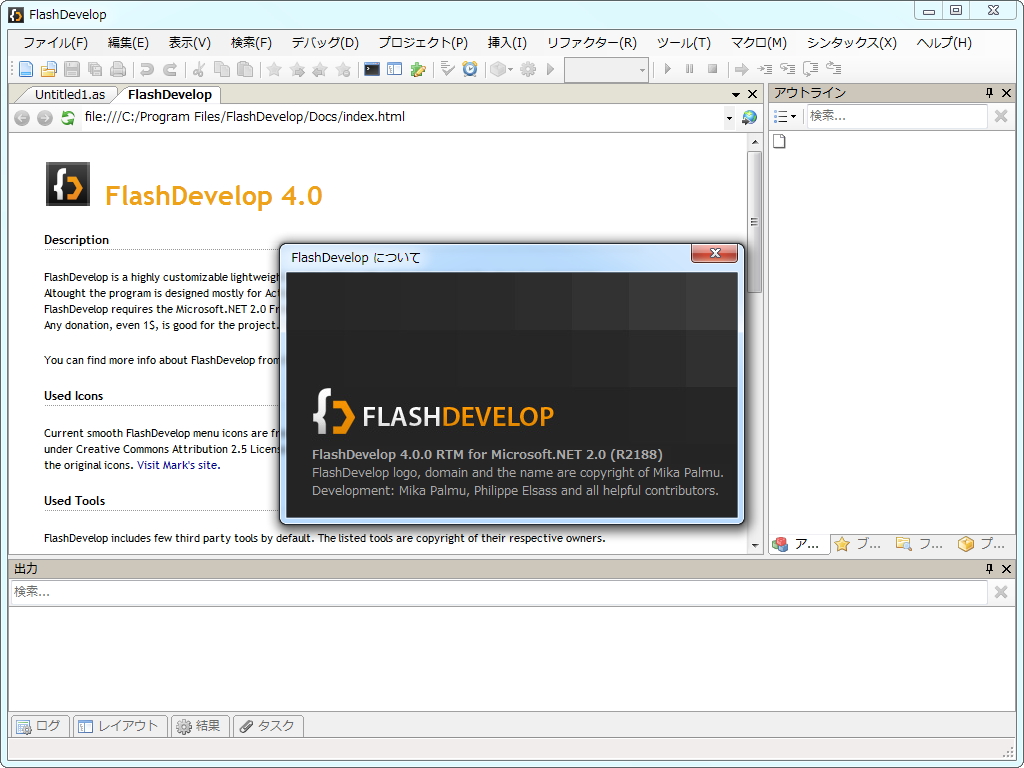Run the project with the Start arrow
This screenshot has height=768, width=1024.
click(x=666, y=69)
